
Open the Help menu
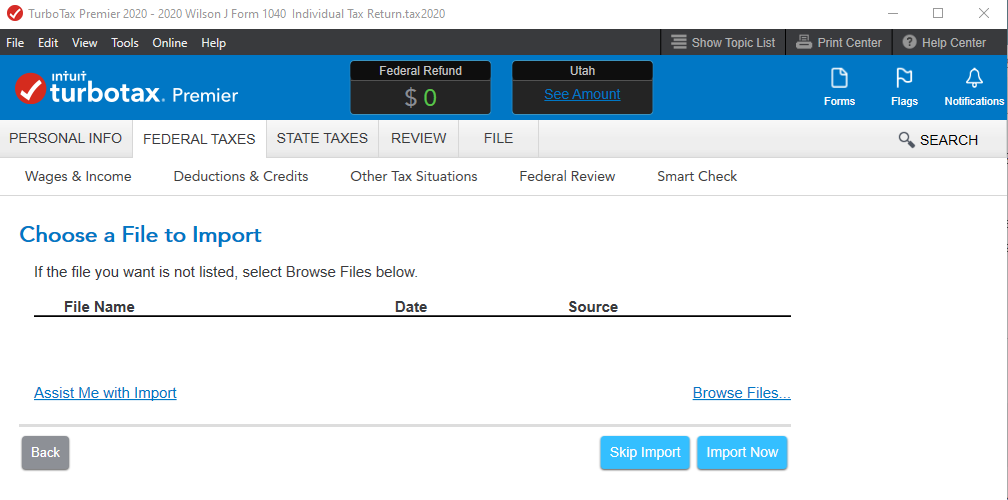click(x=213, y=43)
